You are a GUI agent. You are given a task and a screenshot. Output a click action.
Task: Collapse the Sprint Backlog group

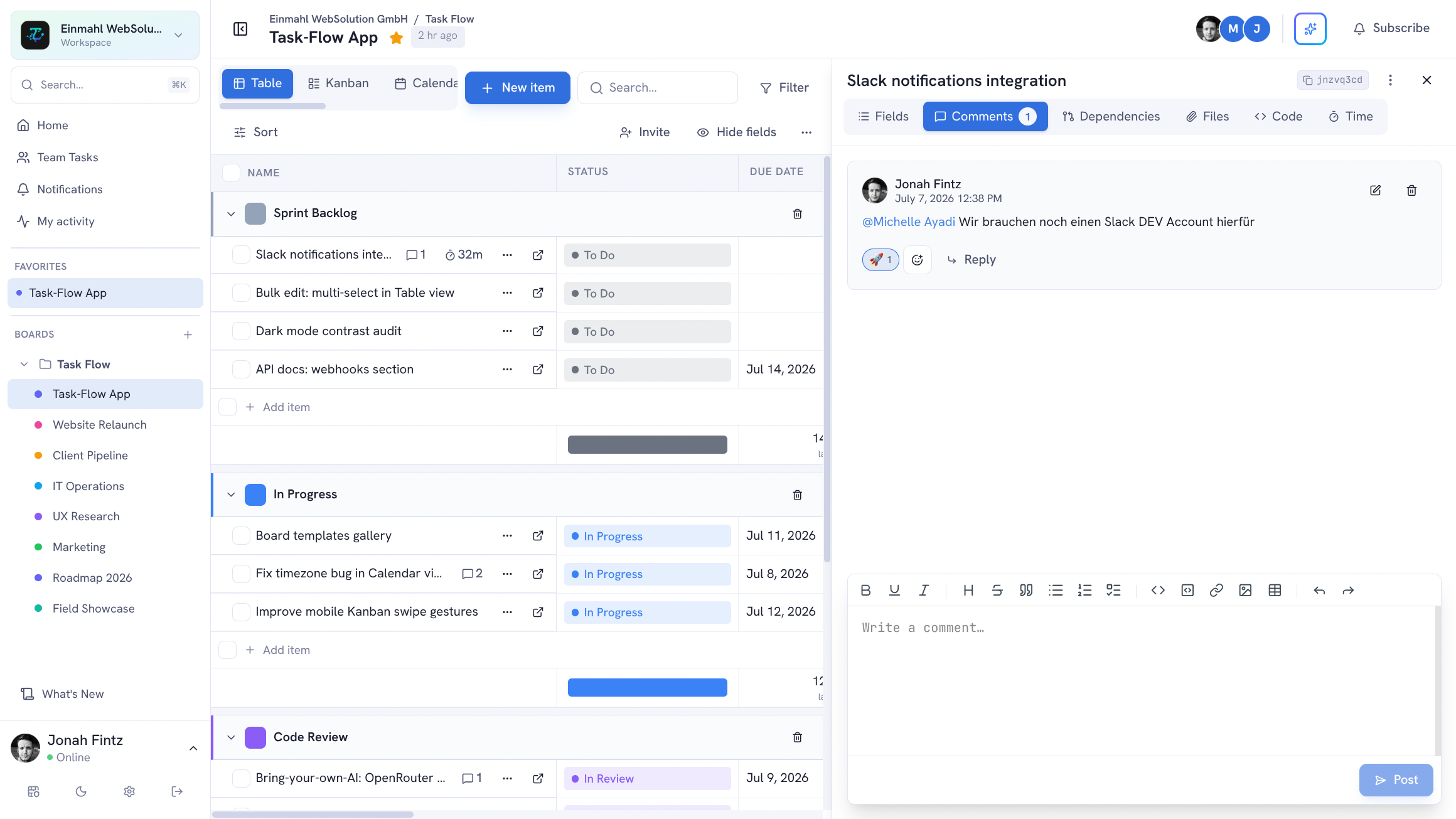pyautogui.click(x=231, y=214)
